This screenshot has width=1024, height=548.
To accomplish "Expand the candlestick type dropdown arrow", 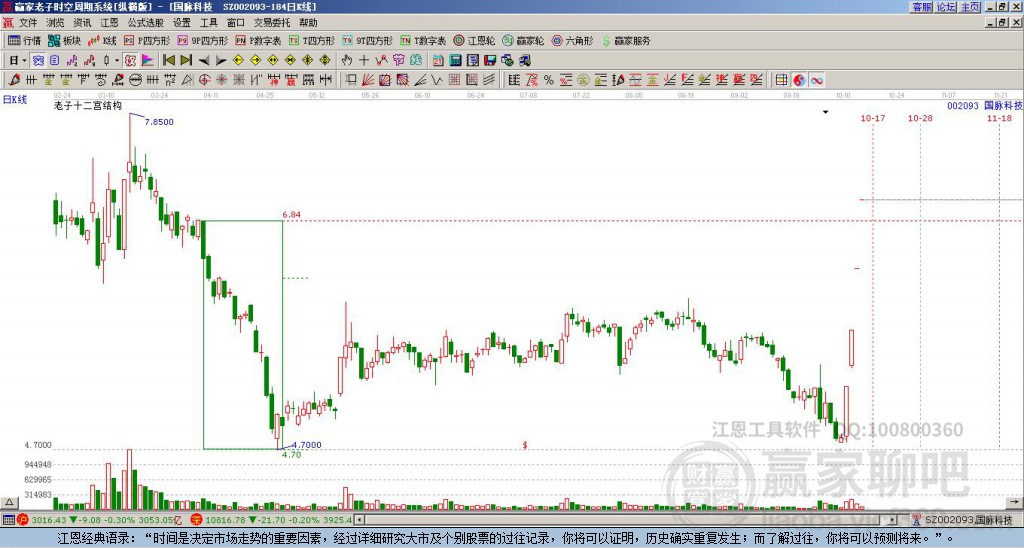I will point(117,61).
